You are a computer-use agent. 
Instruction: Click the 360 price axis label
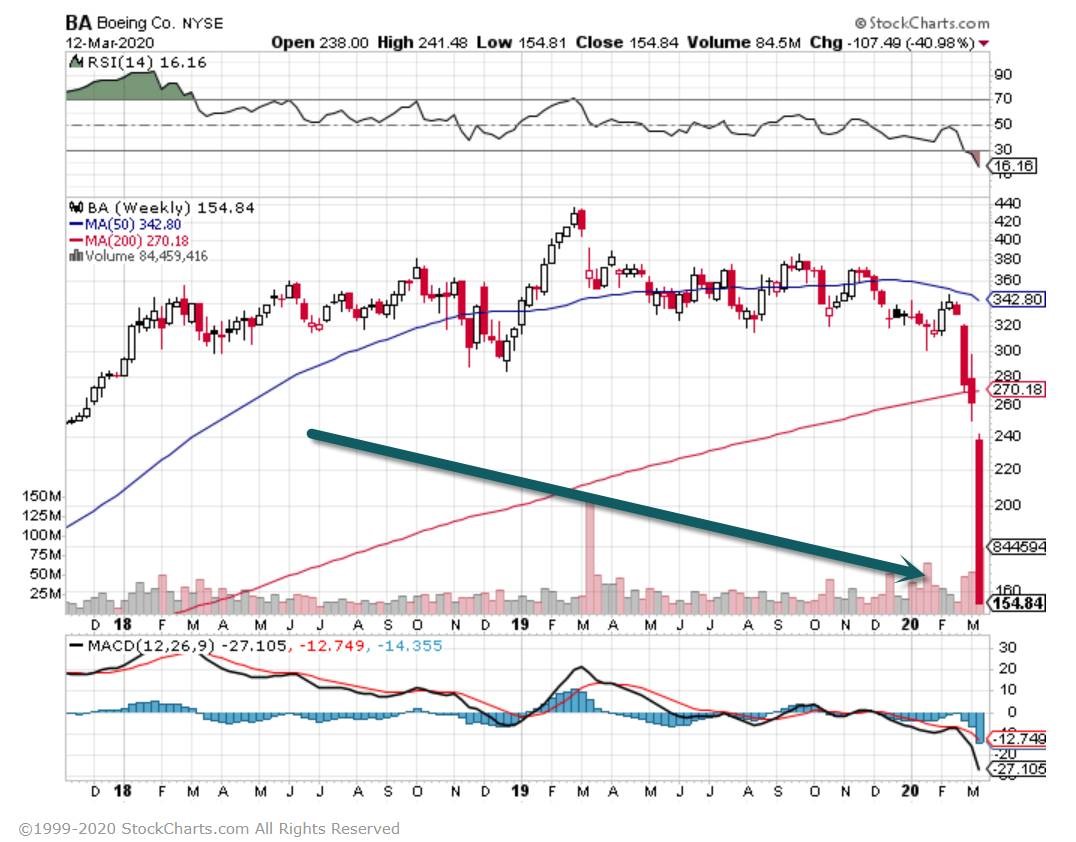[x=1007, y=280]
